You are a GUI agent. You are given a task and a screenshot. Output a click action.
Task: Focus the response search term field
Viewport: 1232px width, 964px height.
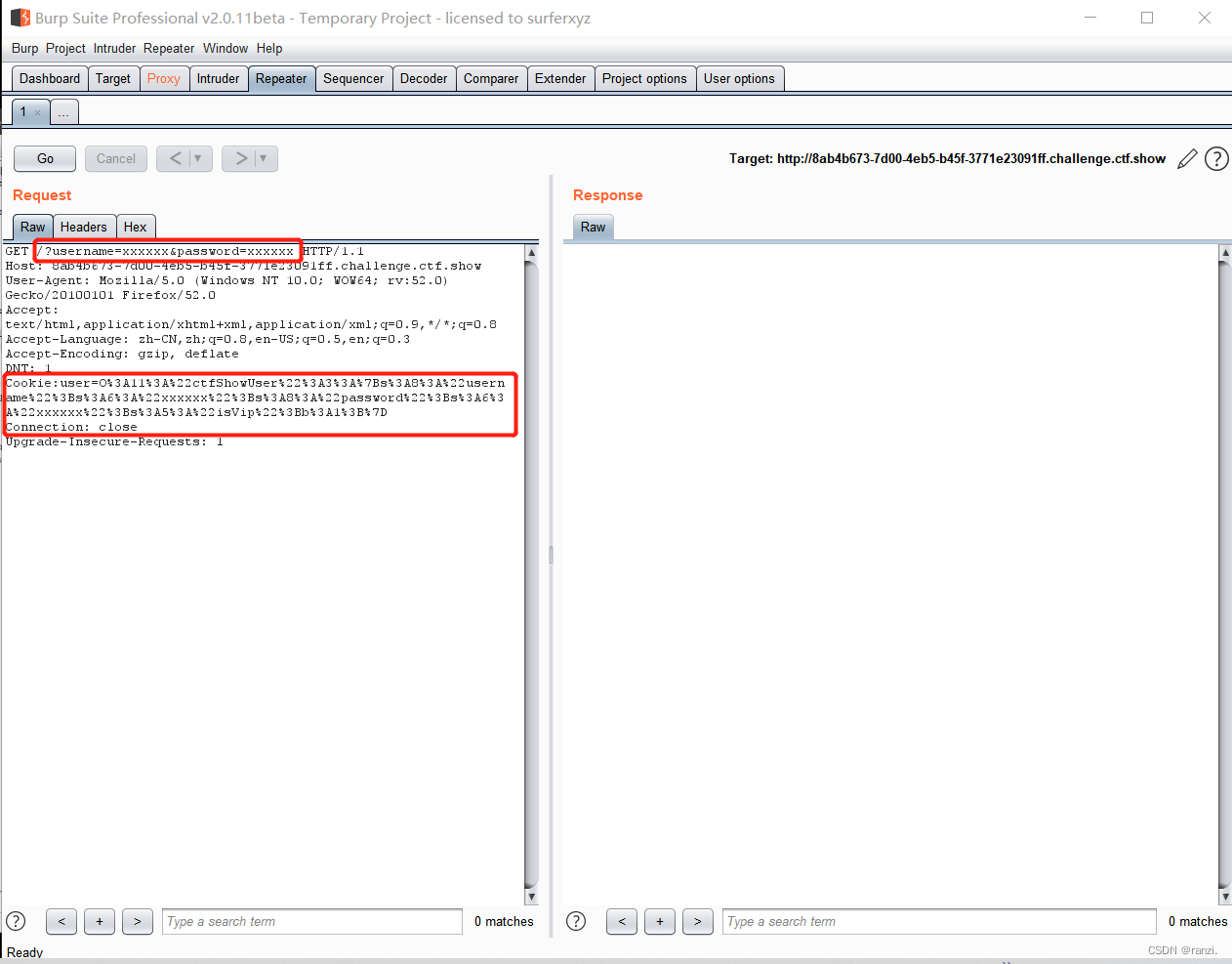click(x=939, y=921)
